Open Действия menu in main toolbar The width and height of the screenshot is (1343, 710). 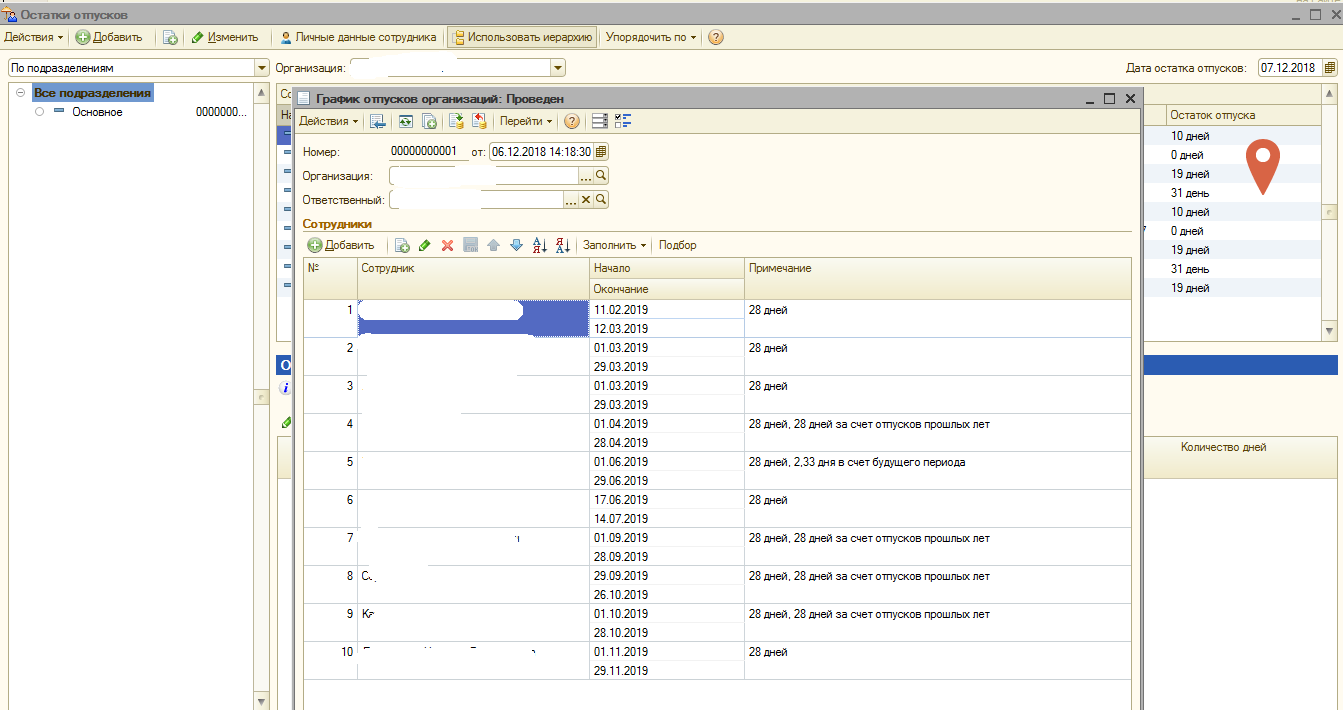point(33,37)
